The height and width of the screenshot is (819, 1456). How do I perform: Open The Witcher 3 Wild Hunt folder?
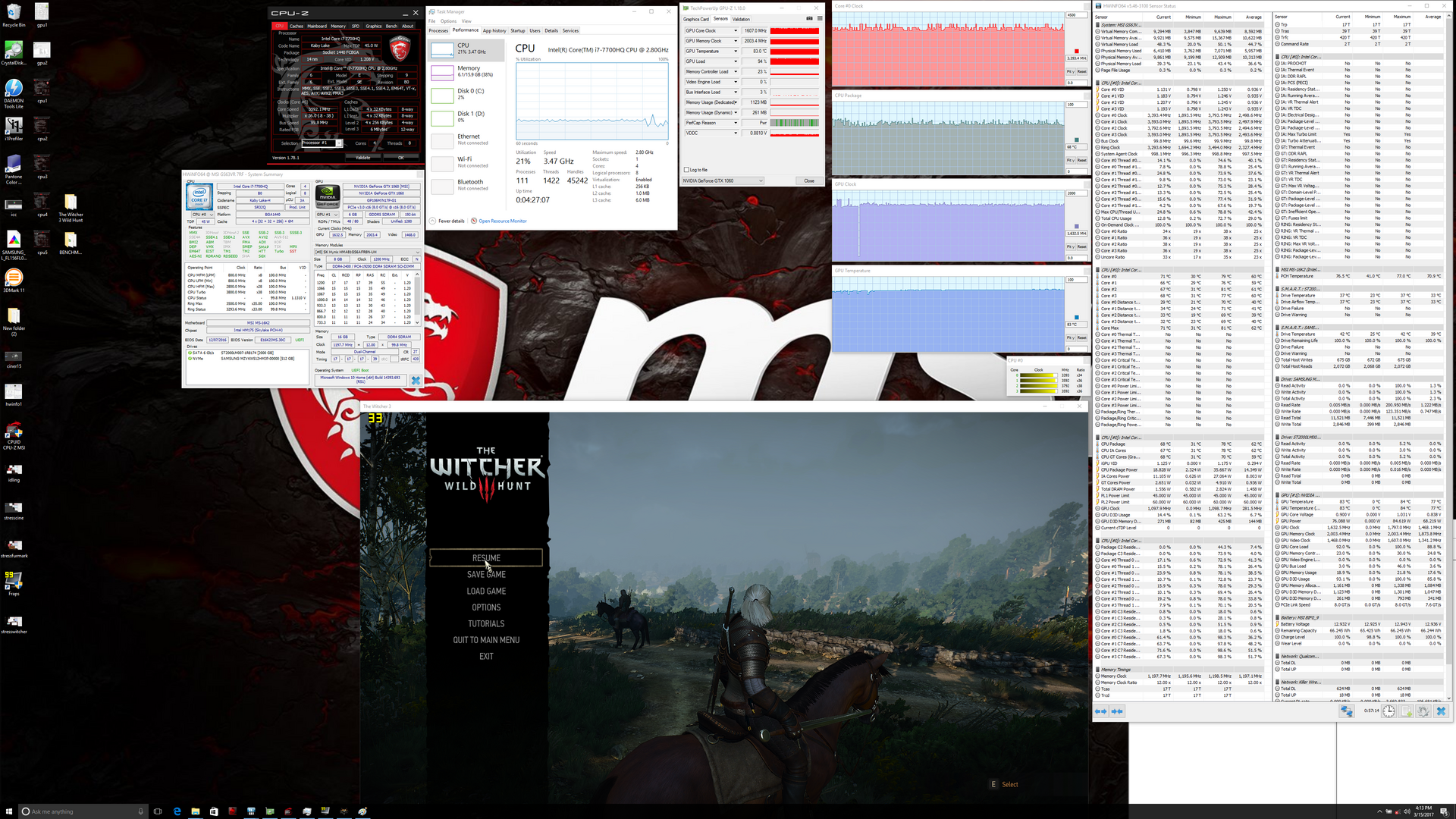point(71,208)
